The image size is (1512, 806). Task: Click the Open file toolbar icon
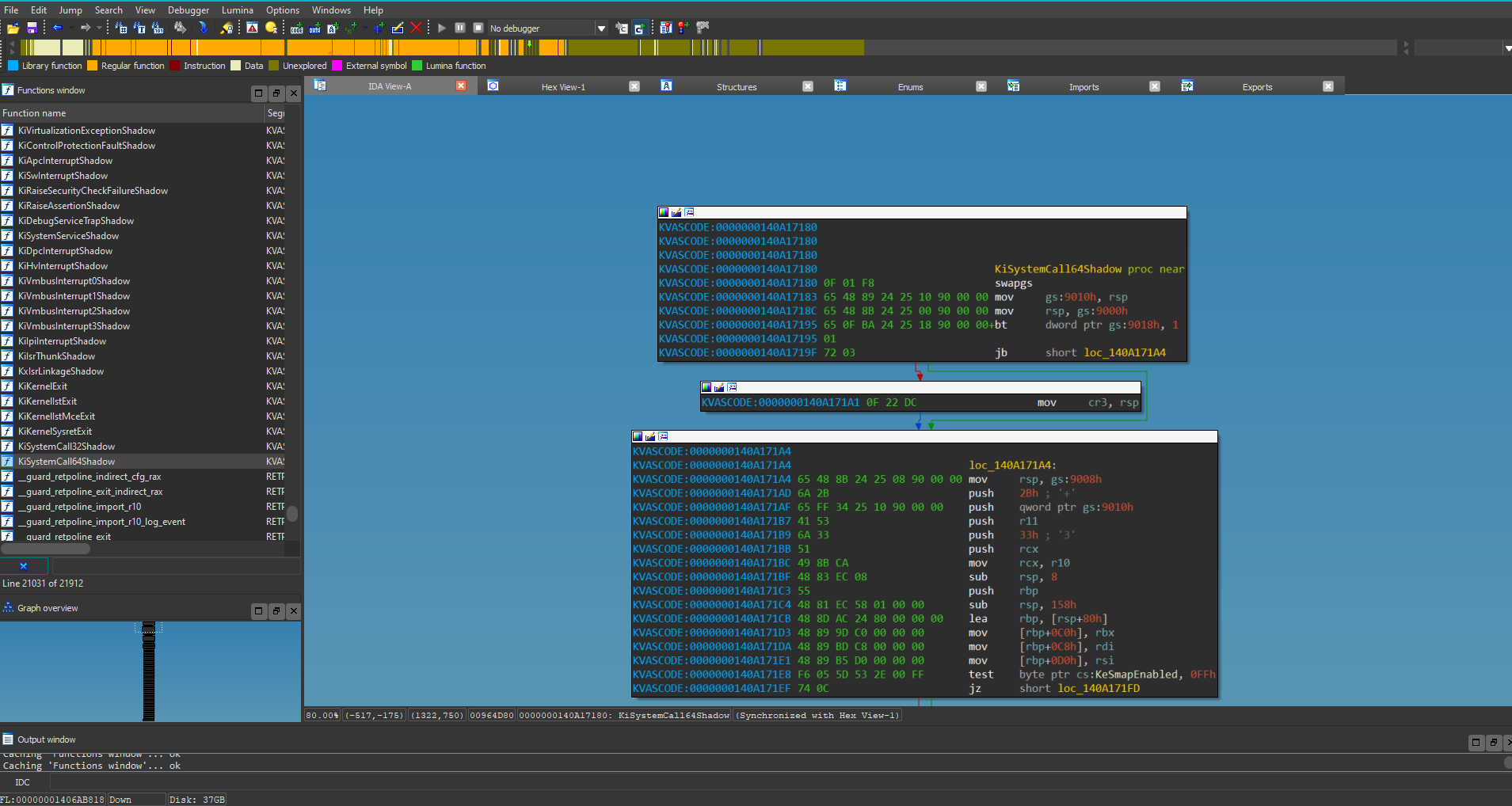tap(13, 28)
